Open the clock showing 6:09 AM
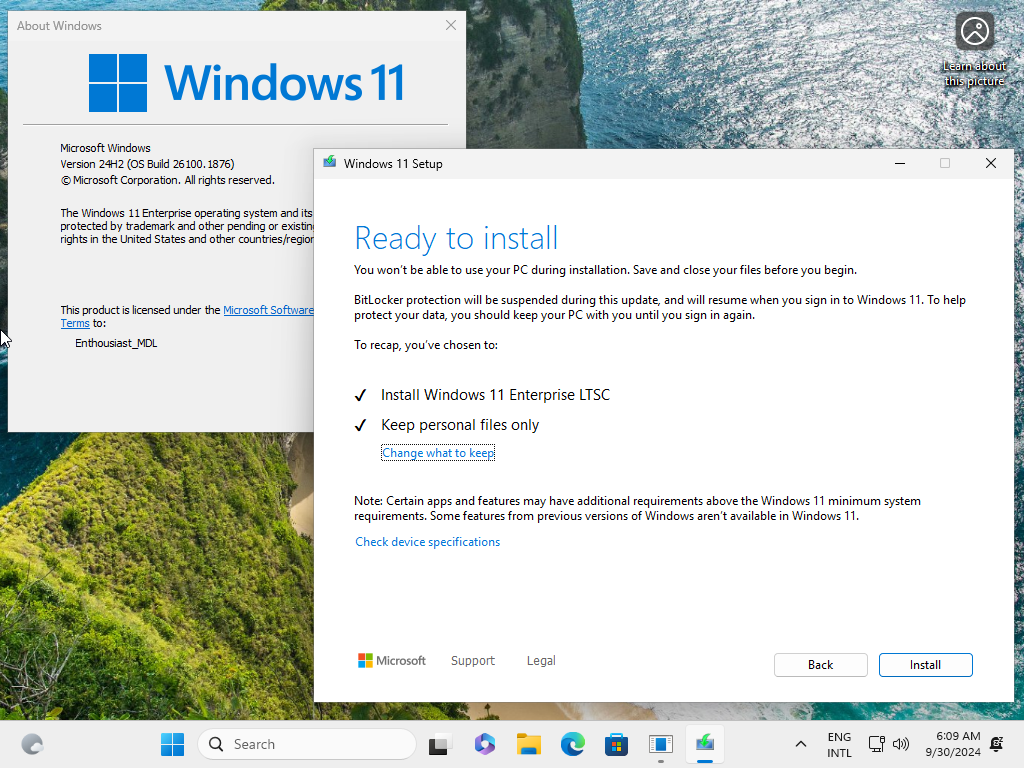Viewport: 1024px width, 768px height. (x=953, y=744)
